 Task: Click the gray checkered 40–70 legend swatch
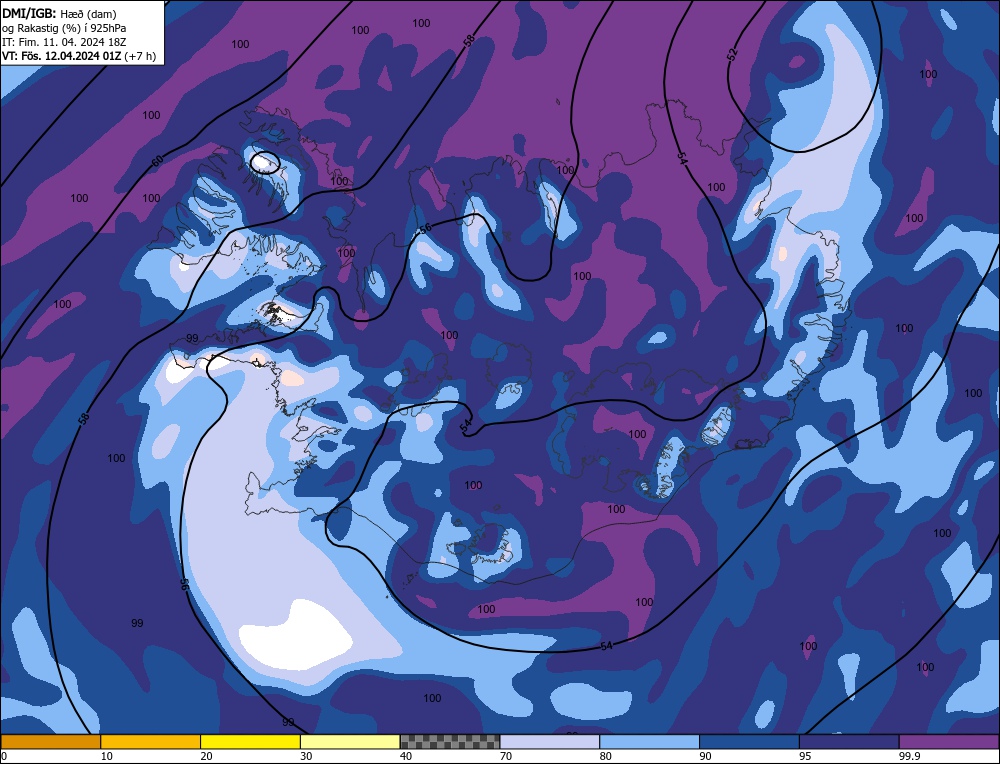click(x=450, y=742)
